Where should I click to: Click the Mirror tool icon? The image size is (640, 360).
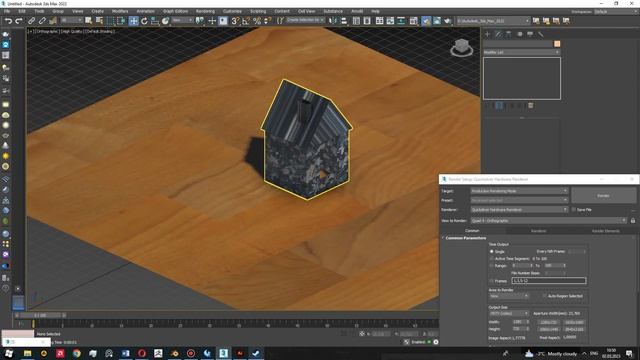coord(333,21)
